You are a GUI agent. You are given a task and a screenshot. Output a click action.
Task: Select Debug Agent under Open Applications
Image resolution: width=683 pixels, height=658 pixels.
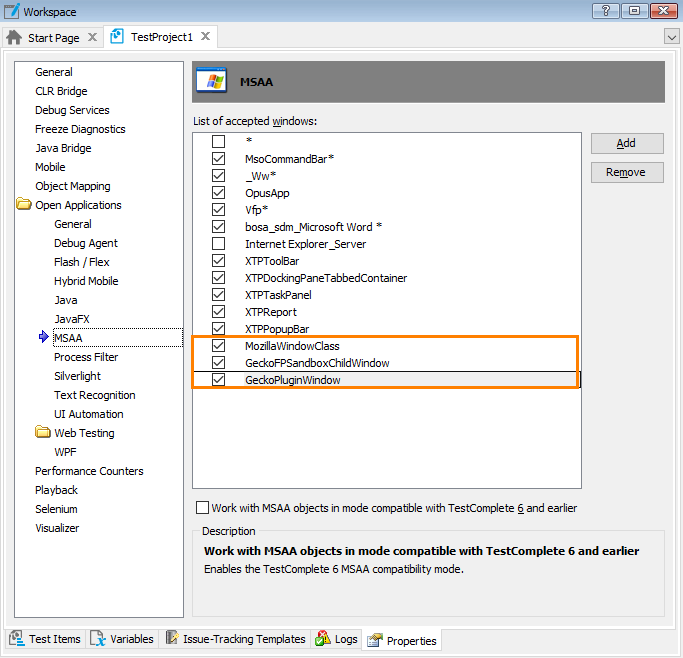tap(86, 243)
